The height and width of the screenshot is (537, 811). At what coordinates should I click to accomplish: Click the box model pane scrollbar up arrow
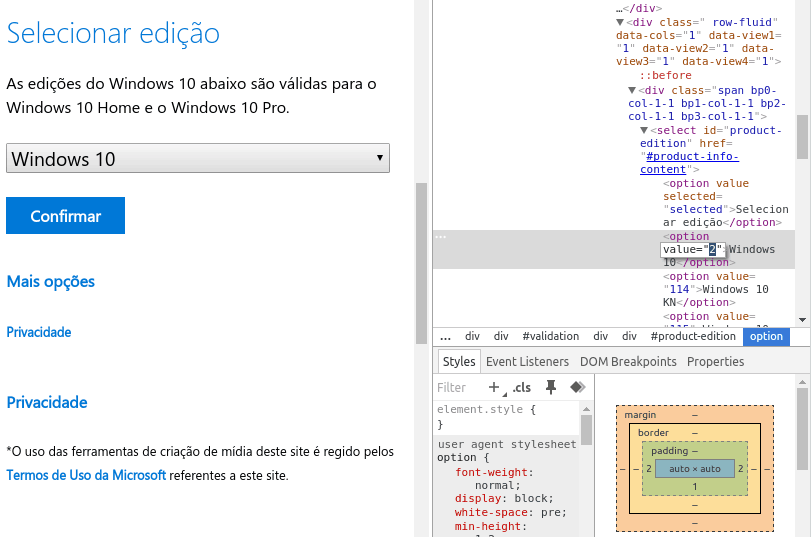[802, 382]
